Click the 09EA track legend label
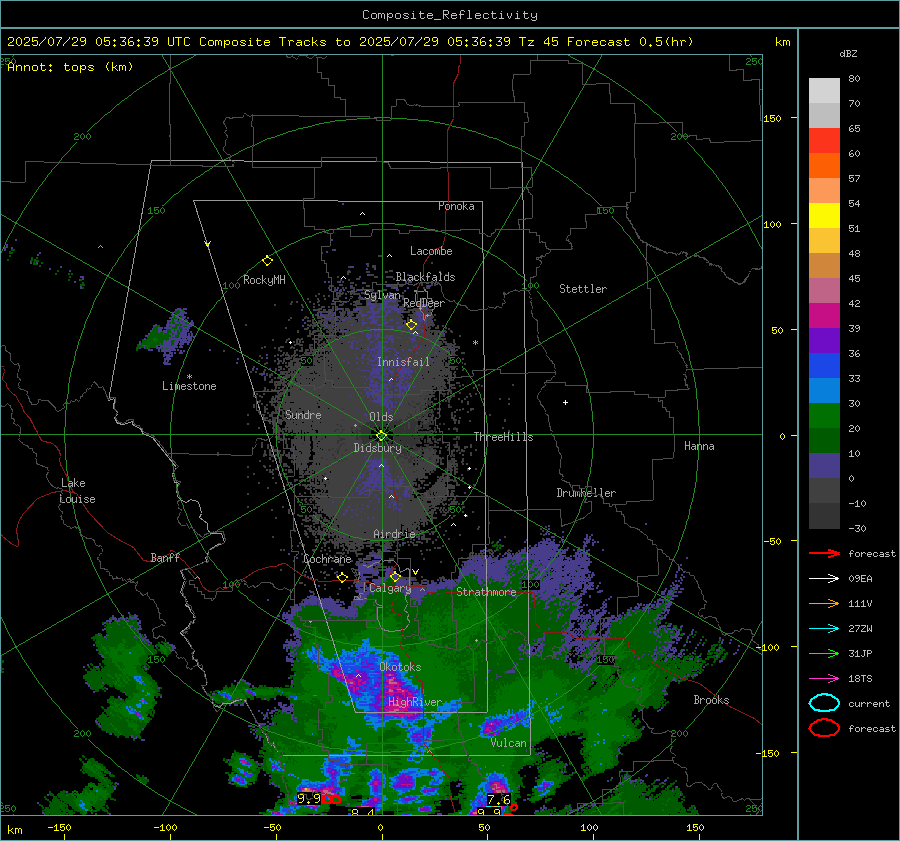Image resolution: width=900 pixels, height=841 pixels. [860, 579]
